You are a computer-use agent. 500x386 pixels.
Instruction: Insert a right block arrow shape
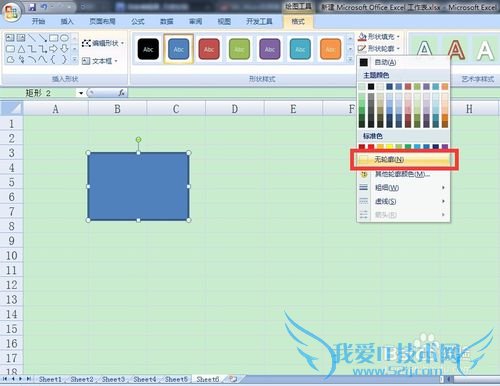[x=53, y=49]
